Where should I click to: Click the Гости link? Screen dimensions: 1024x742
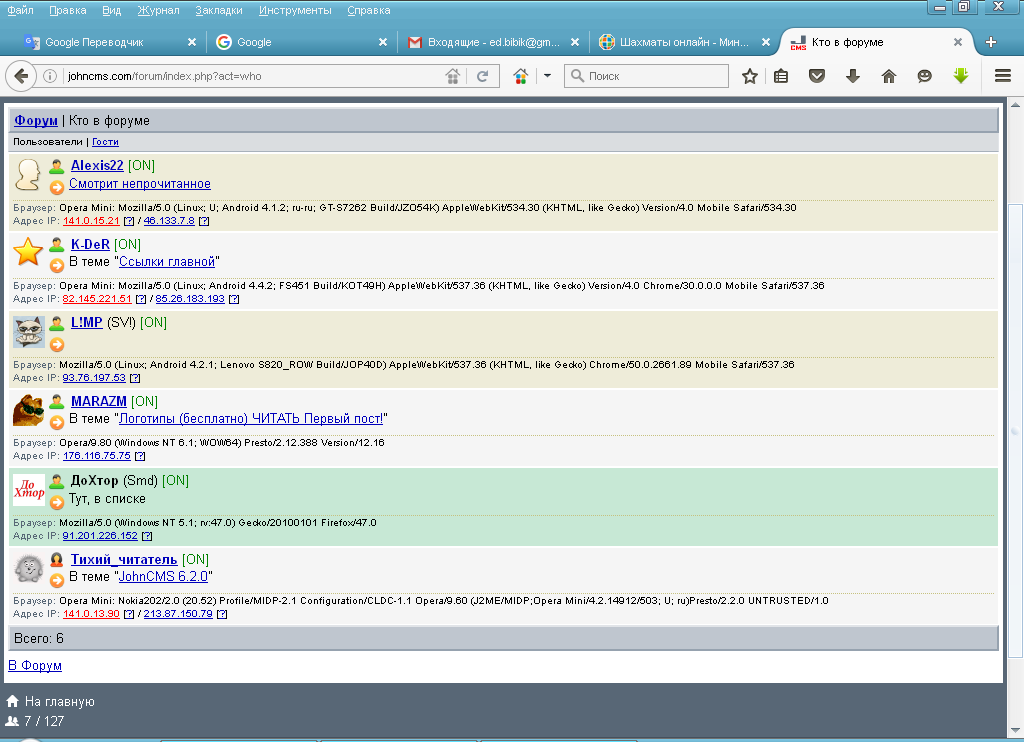[105, 142]
